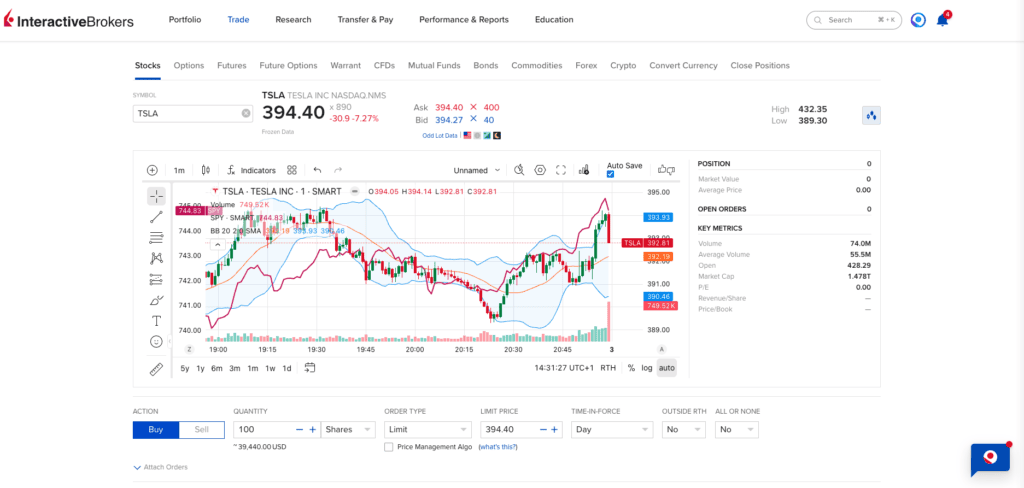Set chart range to 1w
Viewport: 1024px width, 488px height.
270,368
